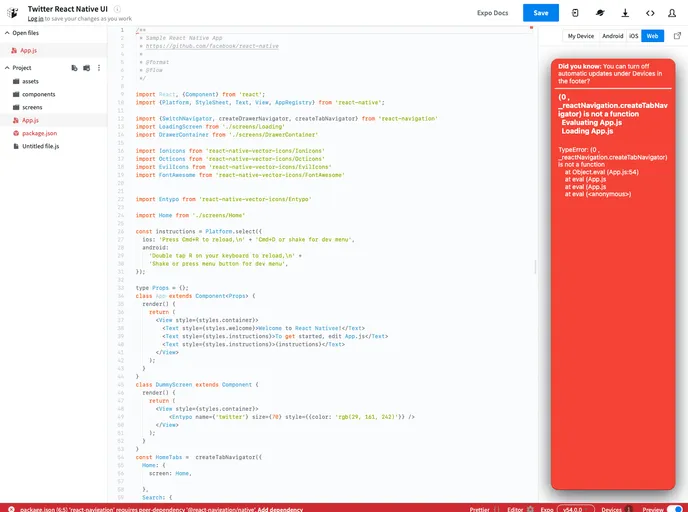Collapse the Project section
688x512 pixels.
(x=5, y=68)
